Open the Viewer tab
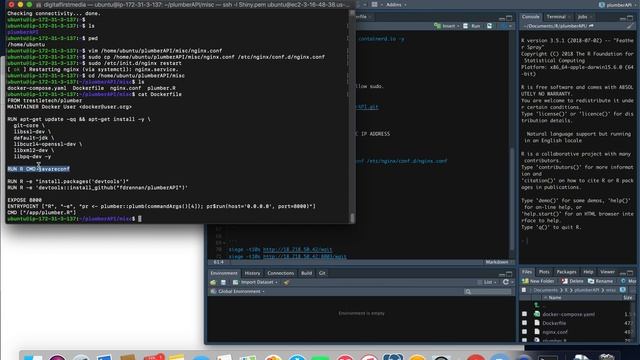Screen dimensions: 640x360 (607, 272)
